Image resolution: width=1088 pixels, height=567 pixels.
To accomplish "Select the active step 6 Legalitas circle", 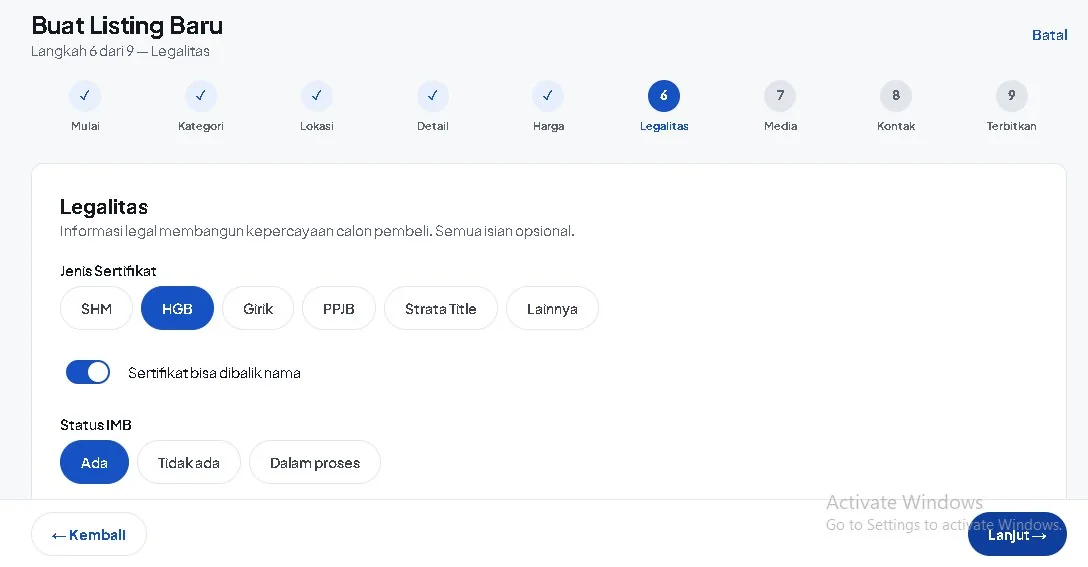I will tap(664, 96).
